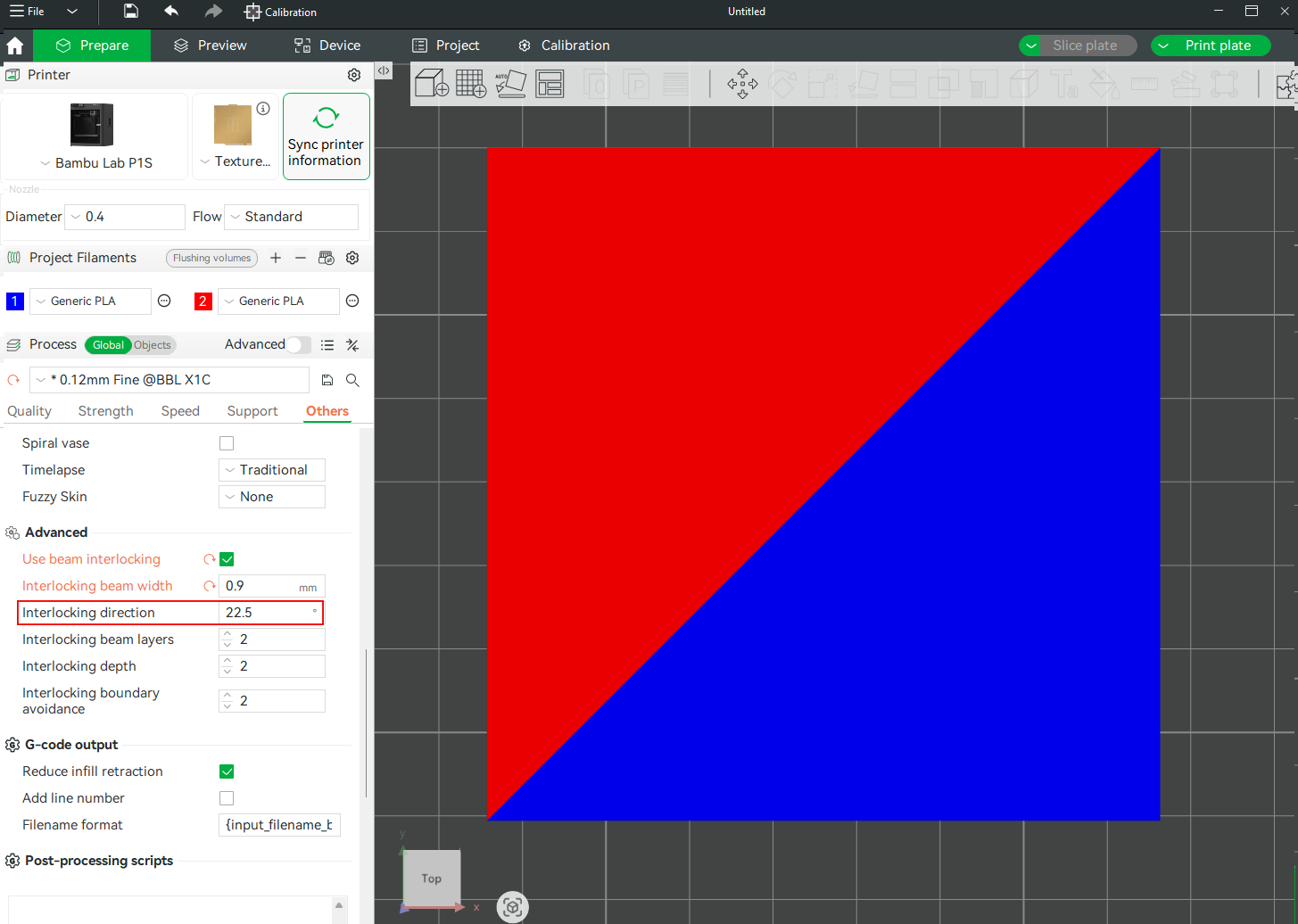Enable the Spiral vase checkbox
Viewport: 1298px width, 924px height.
pos(227,443)
